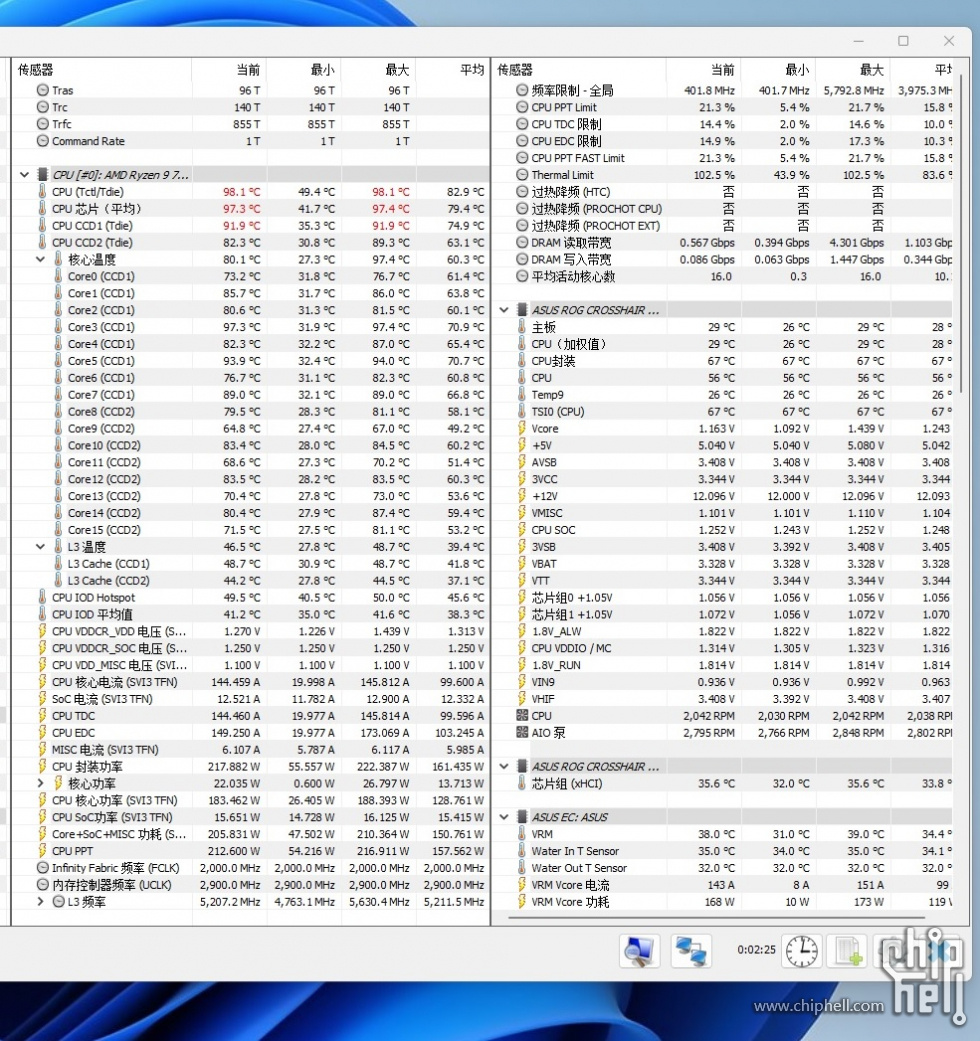This screenshot has width=980, height=1041.
Task: Click the clock icon beside Infinity Fabric 频率 (FCLK)
Action: [x=42, y=868]
